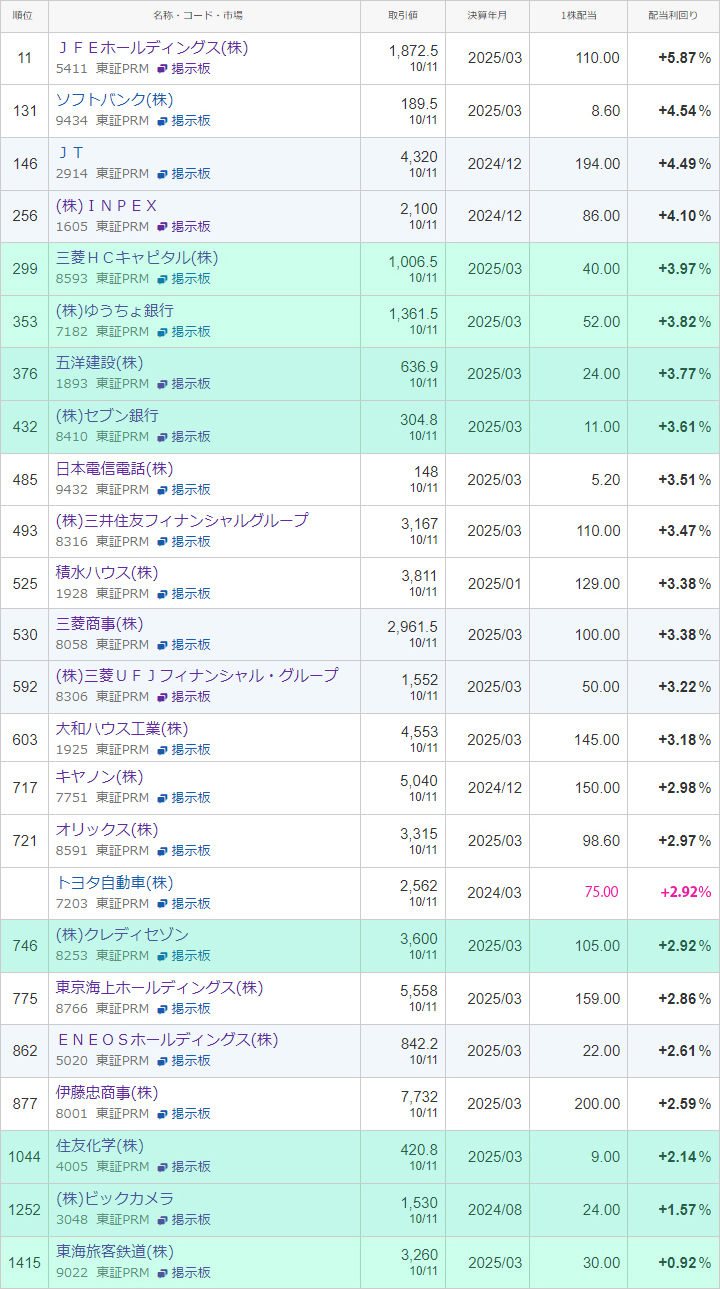Open the 掲示板 icon for INPEX
Screen dimensions: 720x1289
[162, 226]
